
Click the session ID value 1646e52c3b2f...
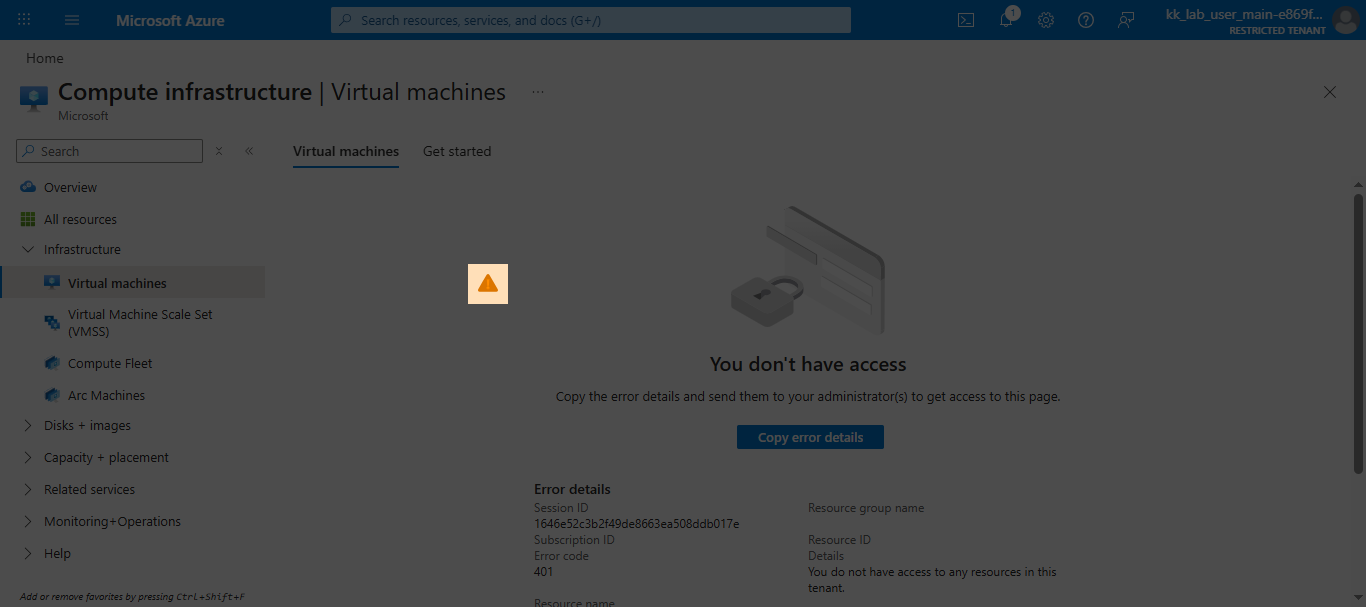[637, 524]
